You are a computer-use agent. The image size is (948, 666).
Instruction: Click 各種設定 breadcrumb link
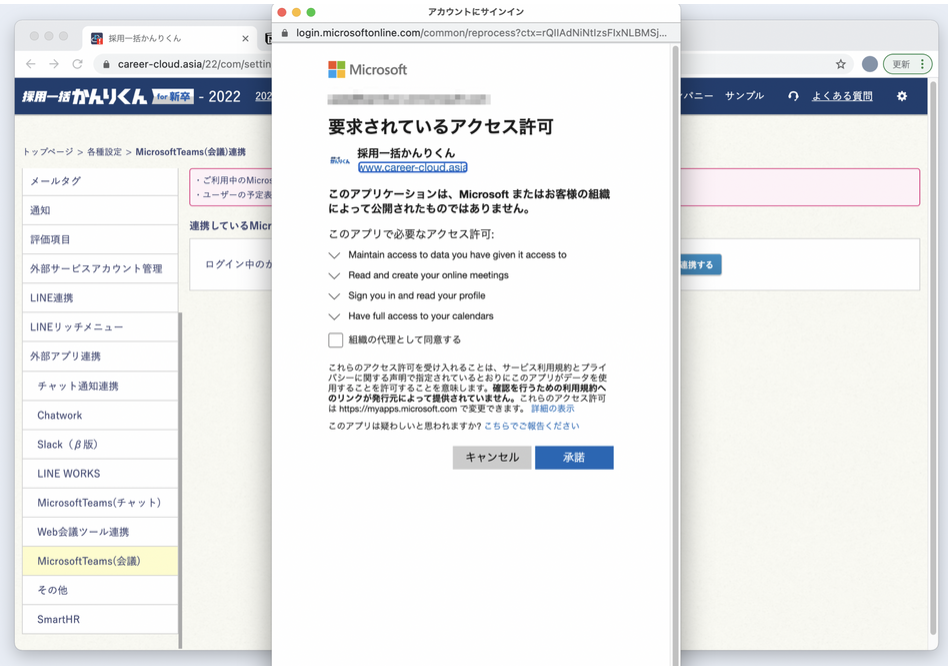tap(105, 152)
